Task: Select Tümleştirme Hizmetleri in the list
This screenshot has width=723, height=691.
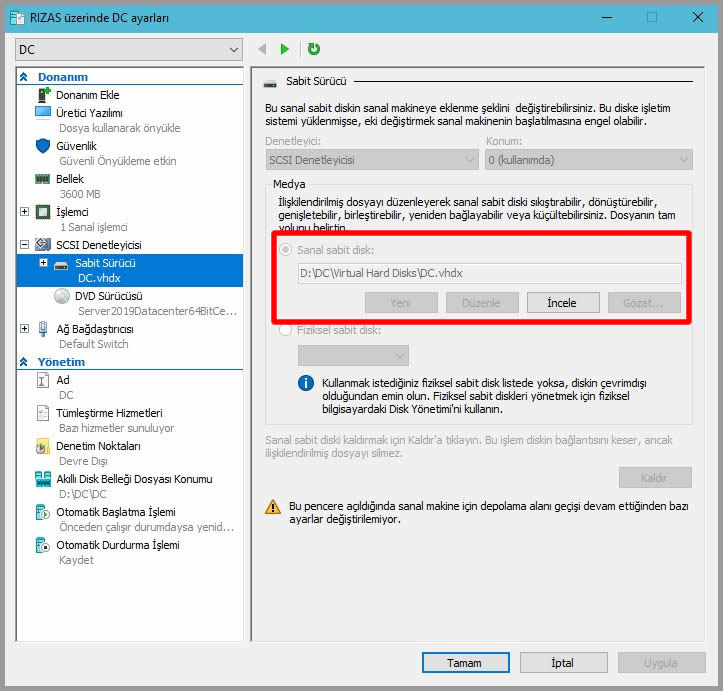Action: point(109,413)
